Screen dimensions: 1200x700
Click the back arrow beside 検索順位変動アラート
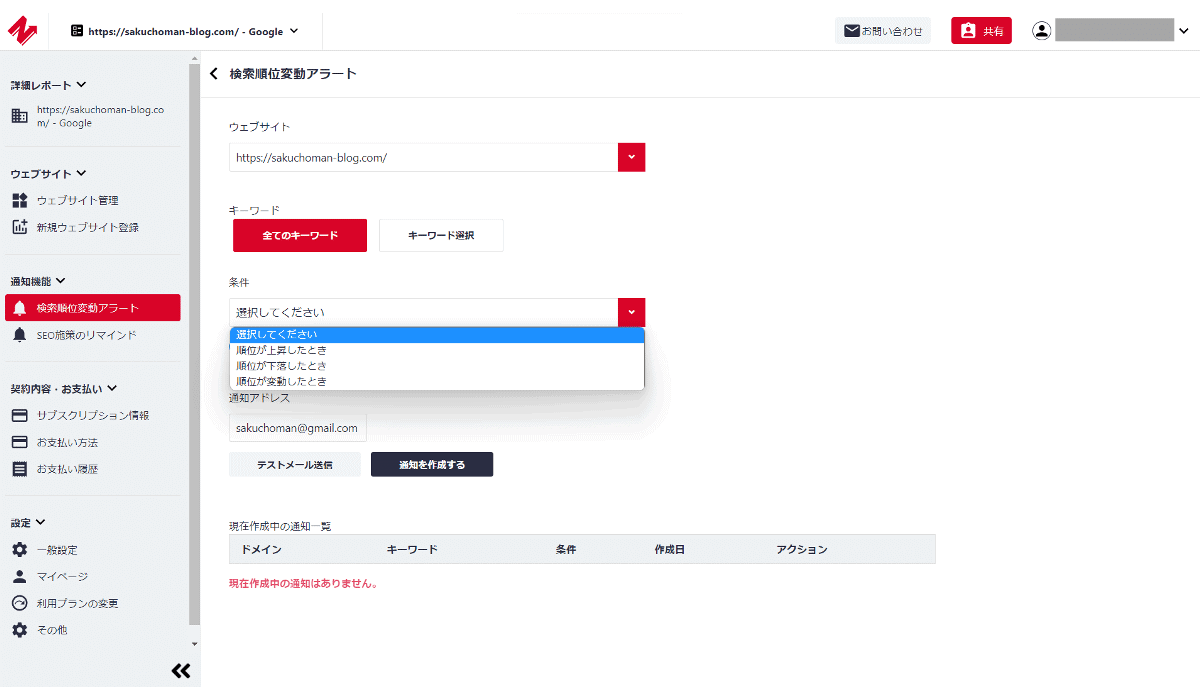pyautogui.click(x=213, y=74)
